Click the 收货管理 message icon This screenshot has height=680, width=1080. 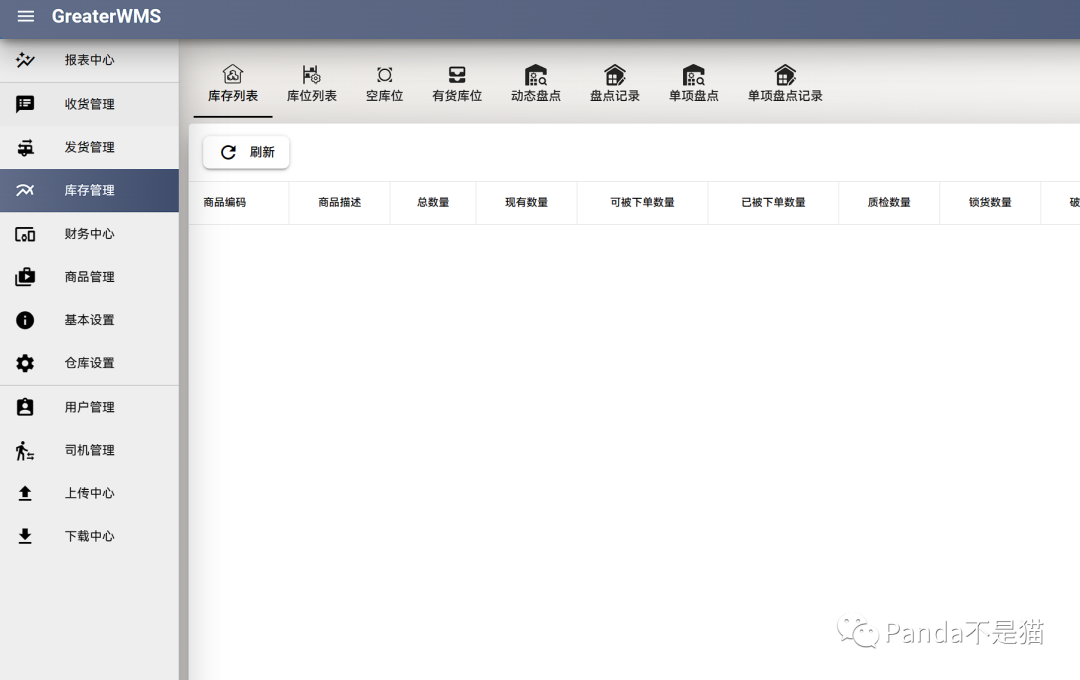(x=25, y=104)
